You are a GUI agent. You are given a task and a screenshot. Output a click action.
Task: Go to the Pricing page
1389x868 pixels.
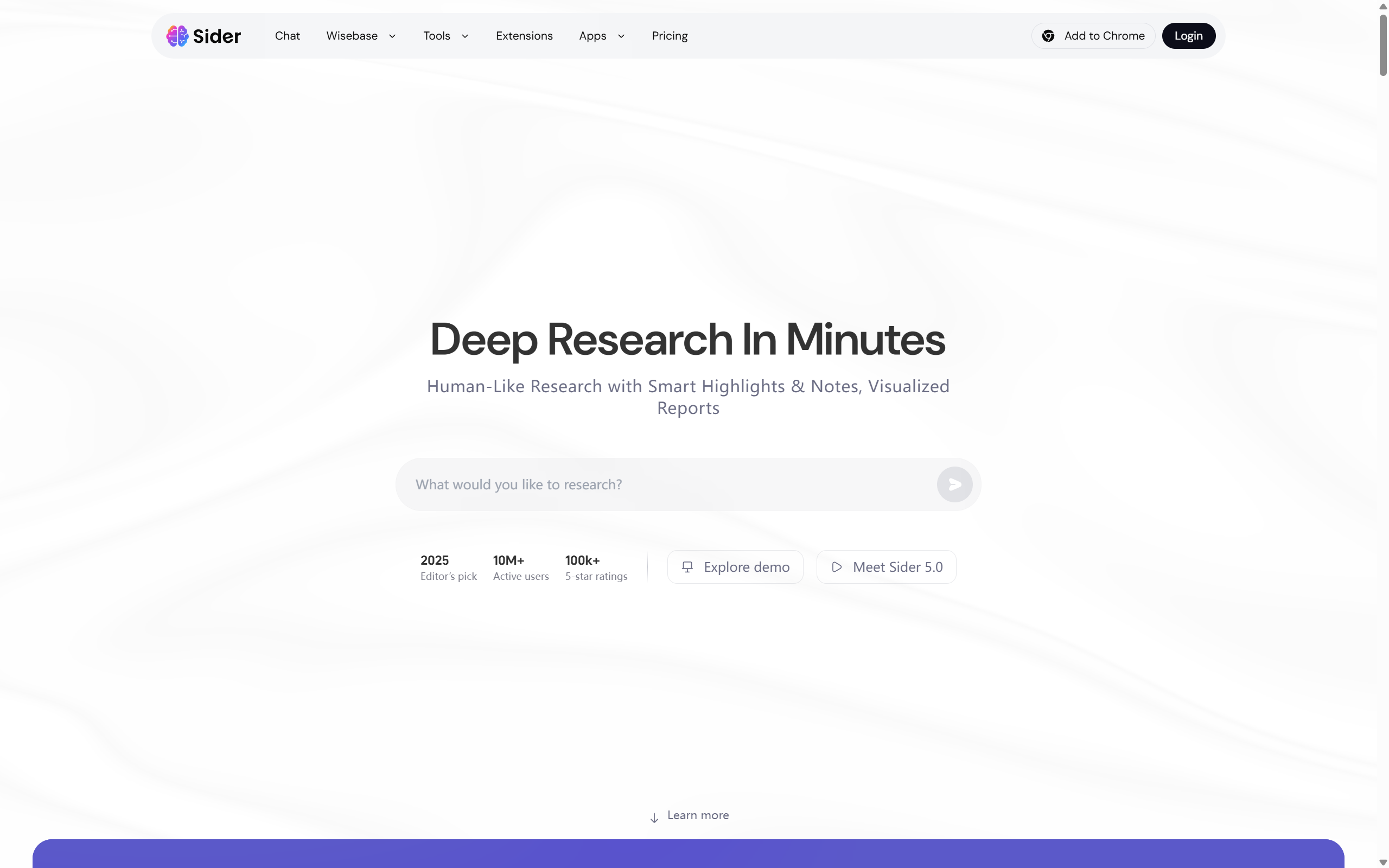point(669,36)
